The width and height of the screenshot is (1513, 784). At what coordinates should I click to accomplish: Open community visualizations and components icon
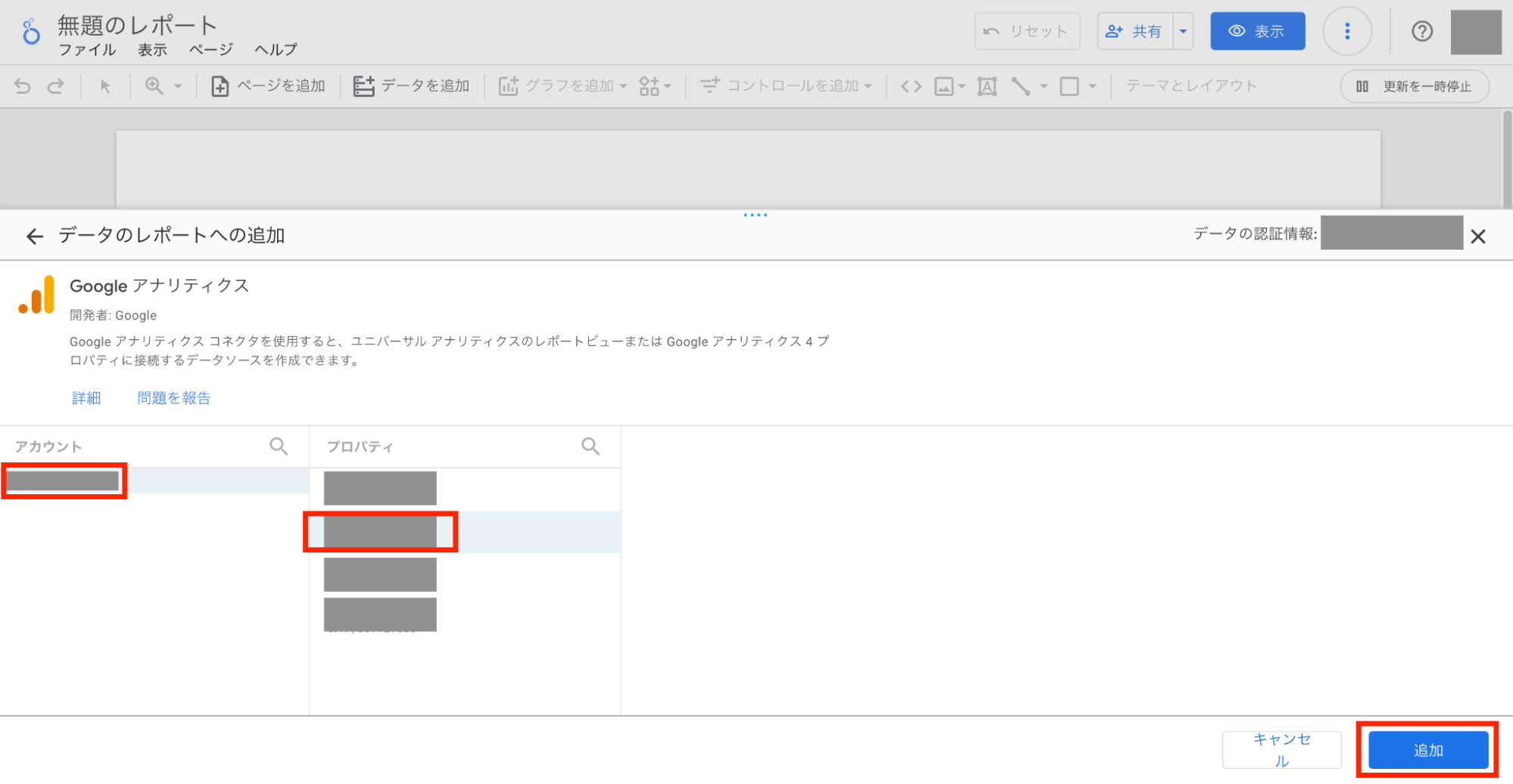pyautogui.click(x=655, y=86)
